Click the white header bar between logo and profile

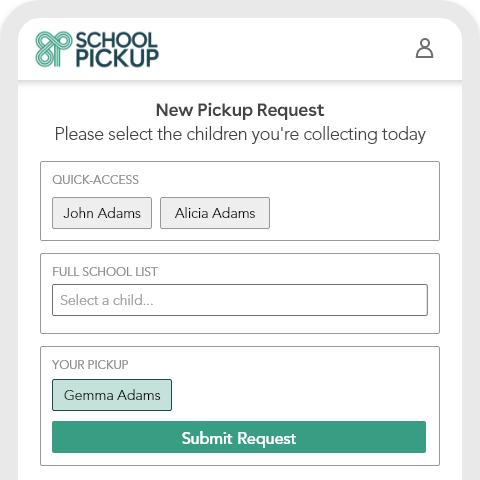point(287,49)
